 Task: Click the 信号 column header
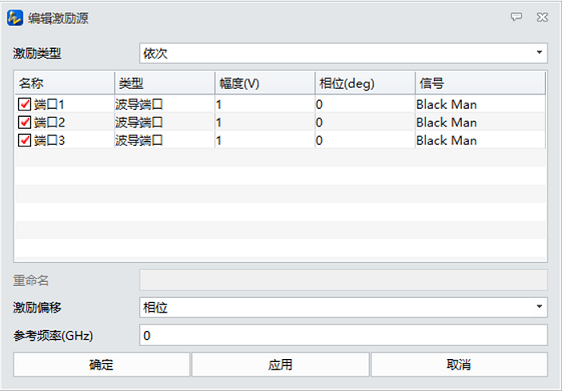[x=480, y=83]
